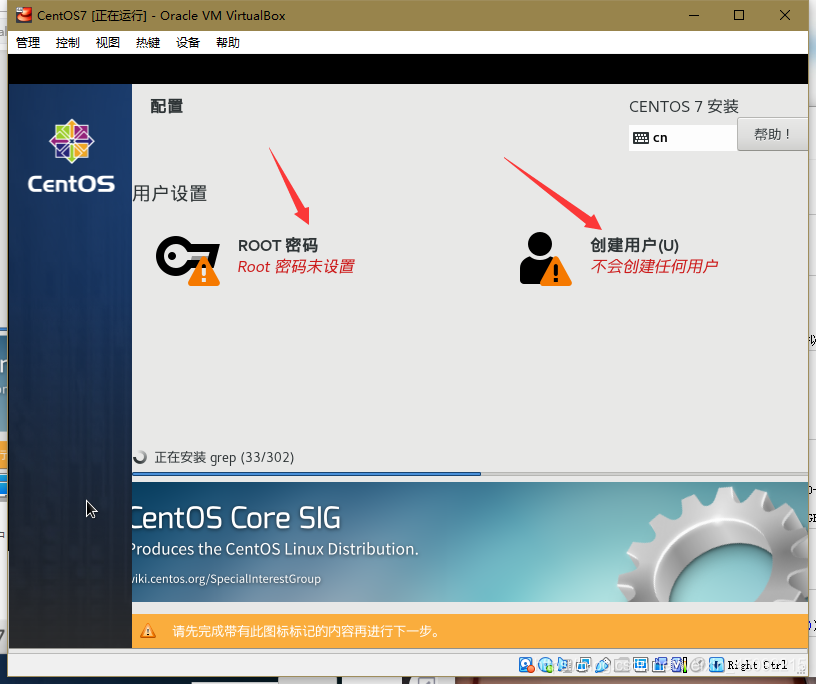Click the display settings status icon
Screen dimensions: 816x684
(x=640, y=664)
